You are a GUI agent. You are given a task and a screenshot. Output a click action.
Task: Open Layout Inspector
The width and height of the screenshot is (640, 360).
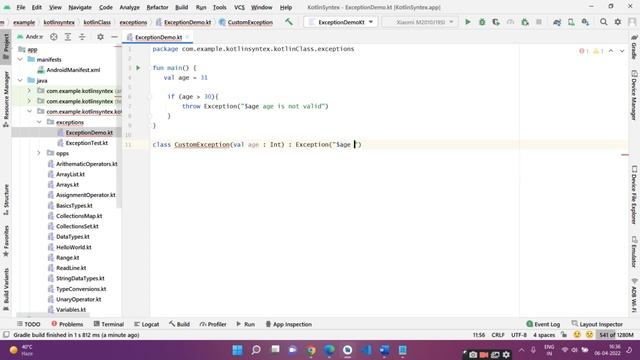coord(597,324)
